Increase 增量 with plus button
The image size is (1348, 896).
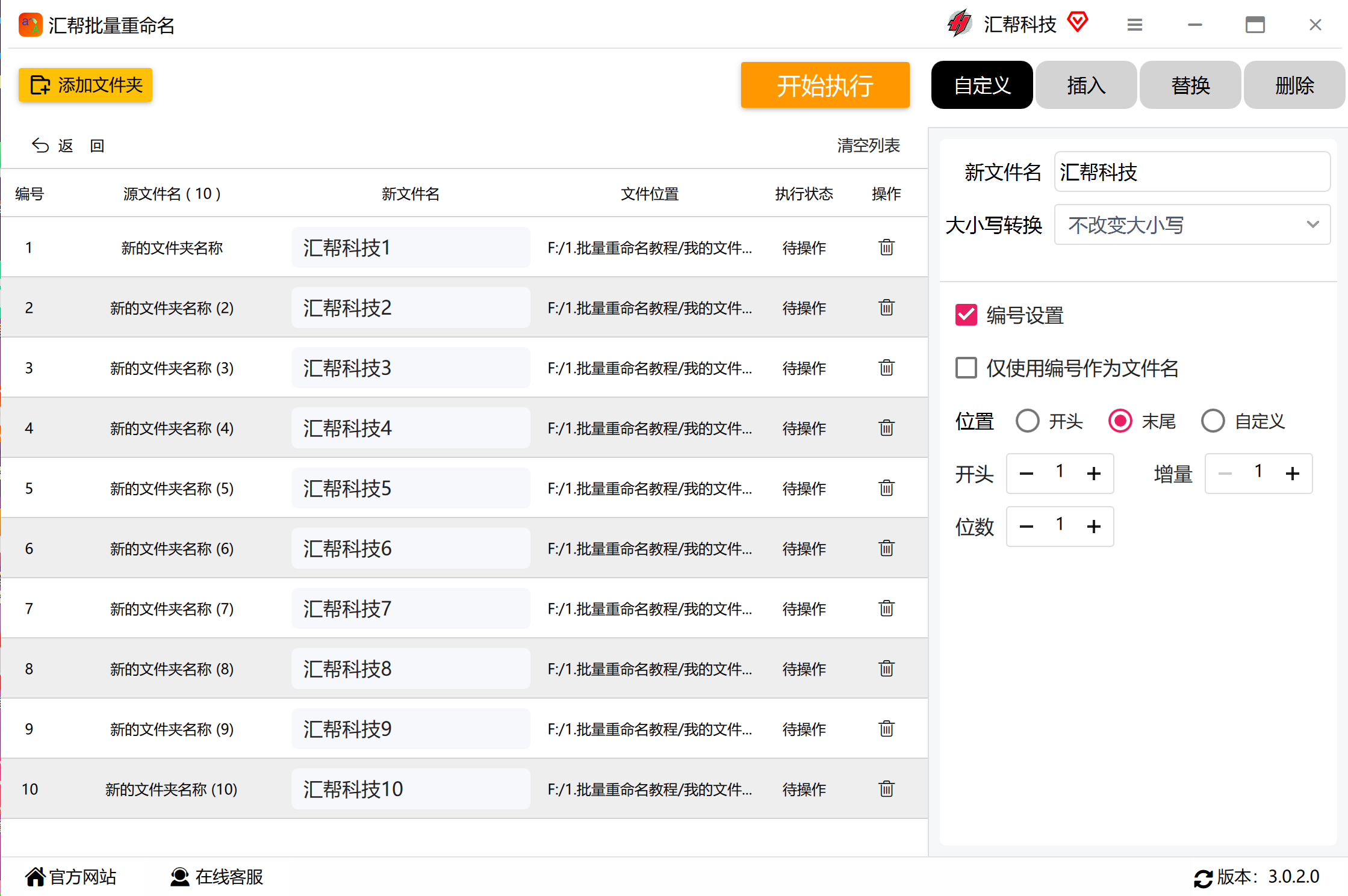click(x=1293, y=474)
